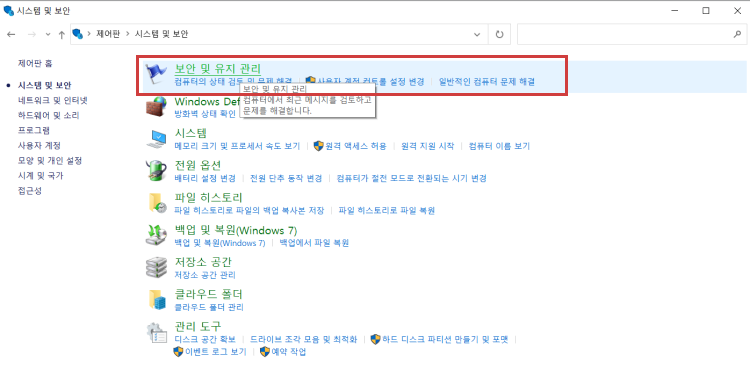Viewport: 750px width, 383px height.
Task: Click 일반적인 컴퓨터 문제 해결 link
Action: coord(487,82)
